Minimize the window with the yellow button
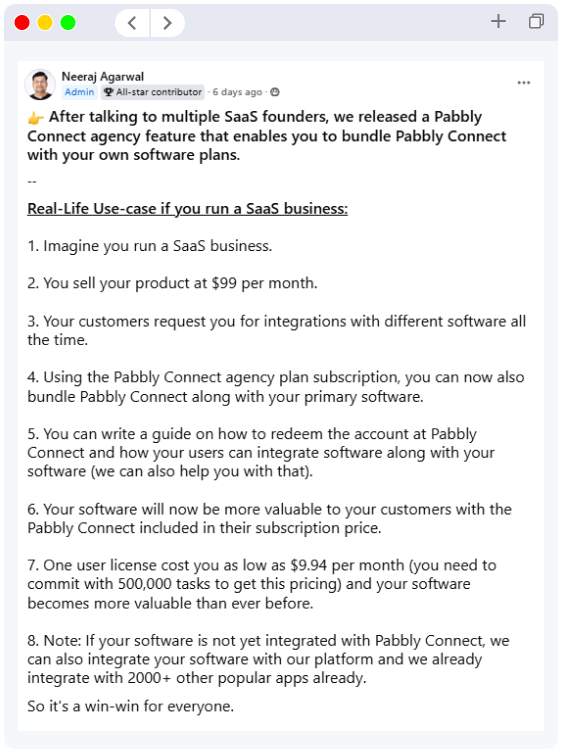562x753 pixels. click(x=45, y=23)
